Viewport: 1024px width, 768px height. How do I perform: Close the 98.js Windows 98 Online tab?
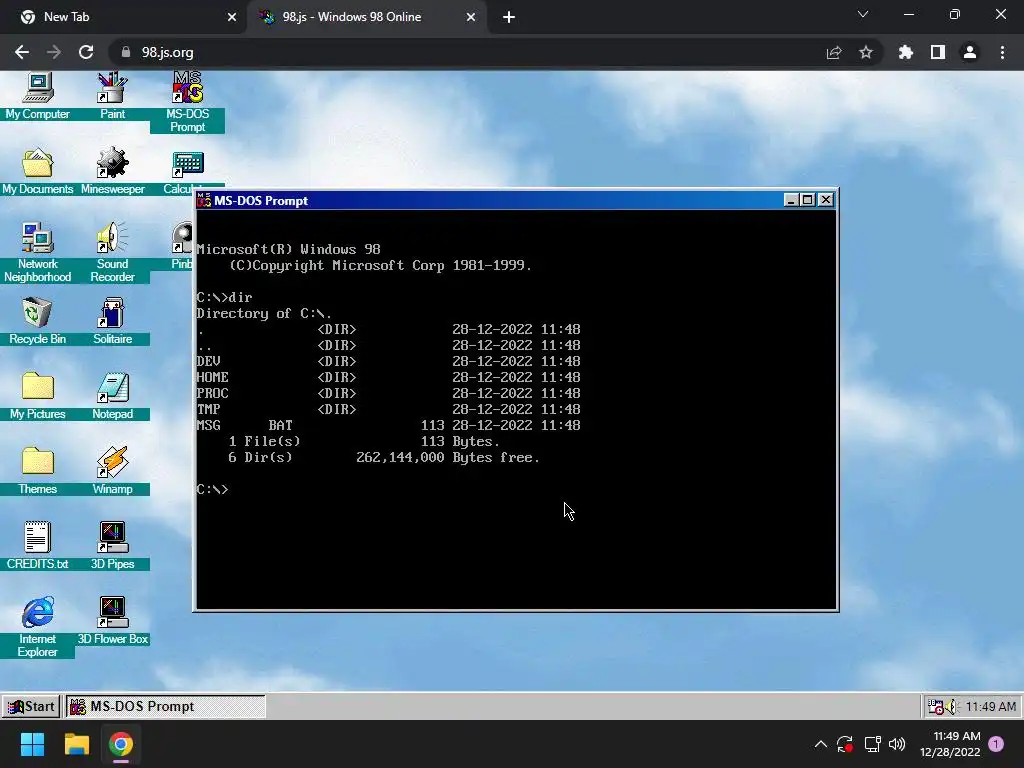[x=471, y=17]
